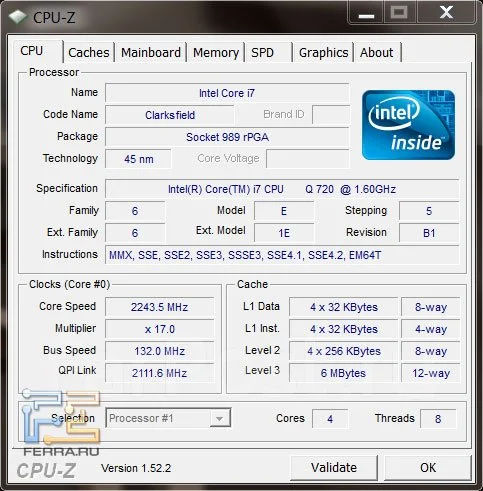This screenshot has width=483, height=491.
Task: Click the Level 3 size 6 MBytes
Action: [344, 373]
